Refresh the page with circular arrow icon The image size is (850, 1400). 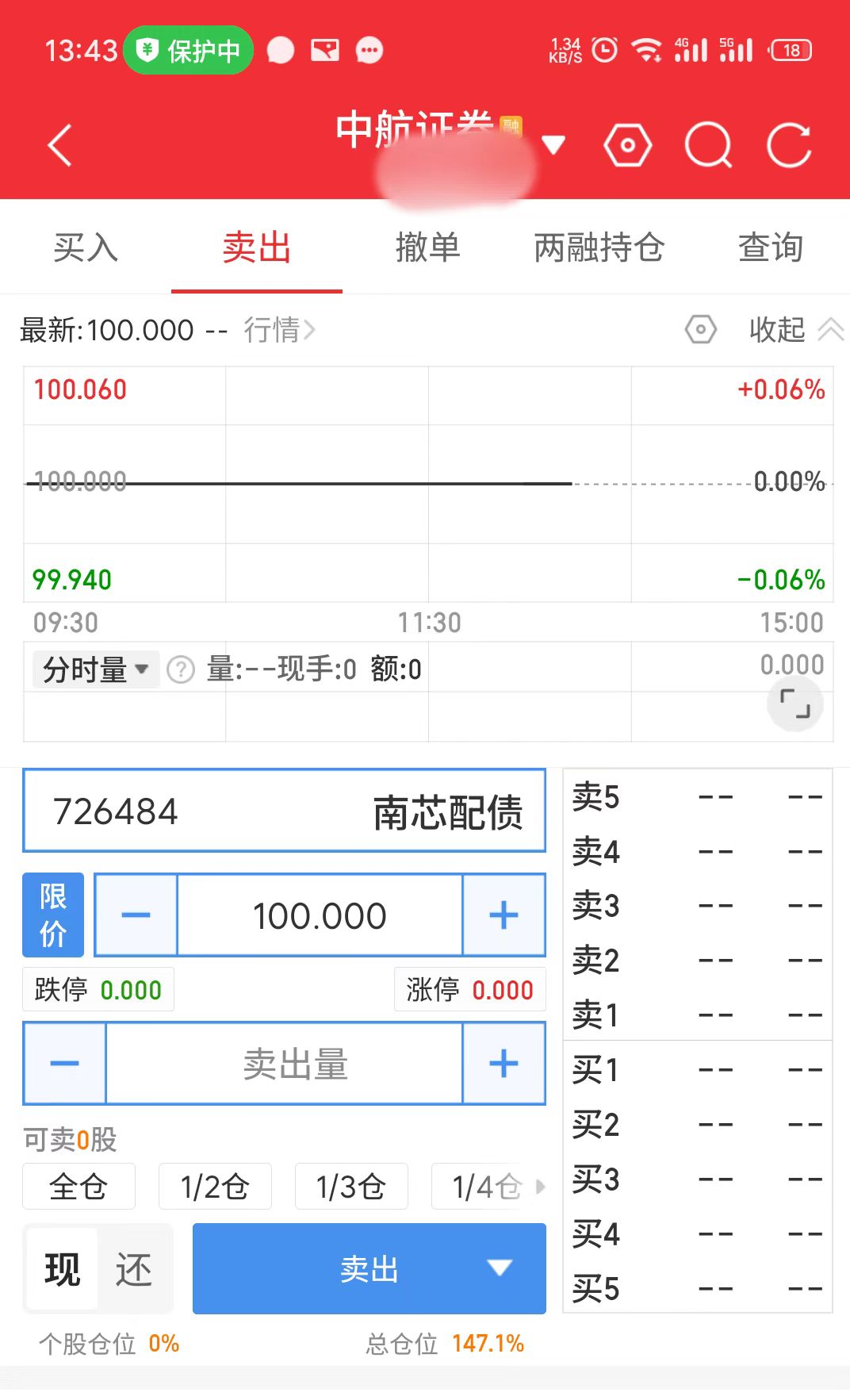[789, 146]
